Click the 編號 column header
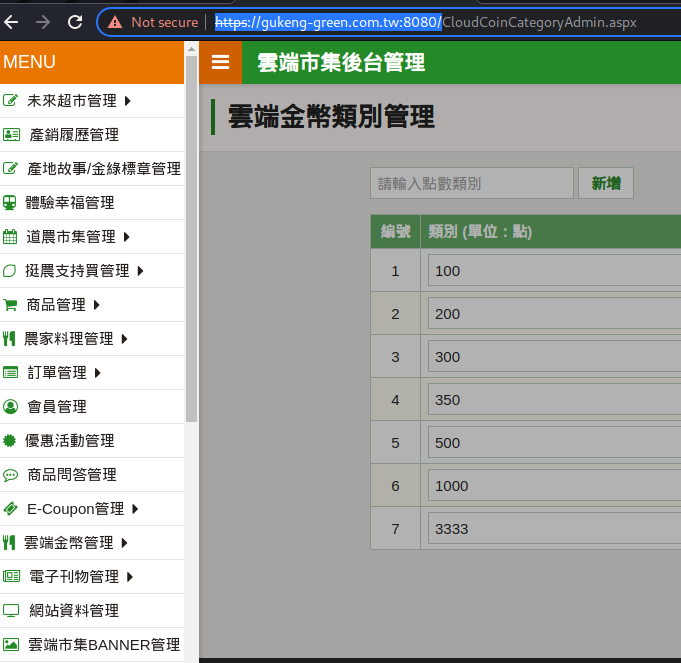This screenshot has height=663, width=681. click(395, 231)
